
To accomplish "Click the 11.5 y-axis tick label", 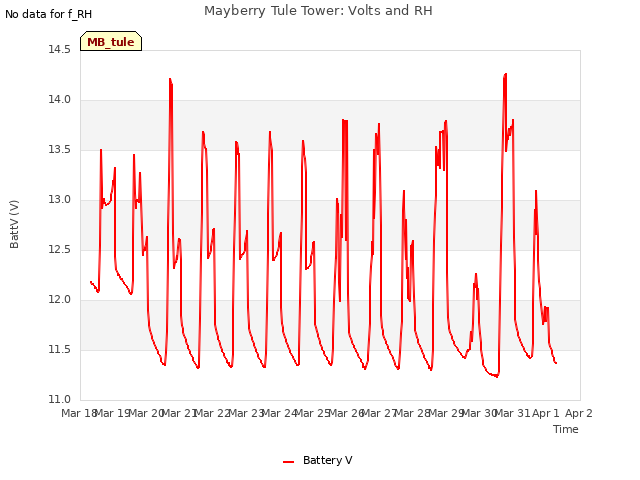I will [x=60, y=349].
